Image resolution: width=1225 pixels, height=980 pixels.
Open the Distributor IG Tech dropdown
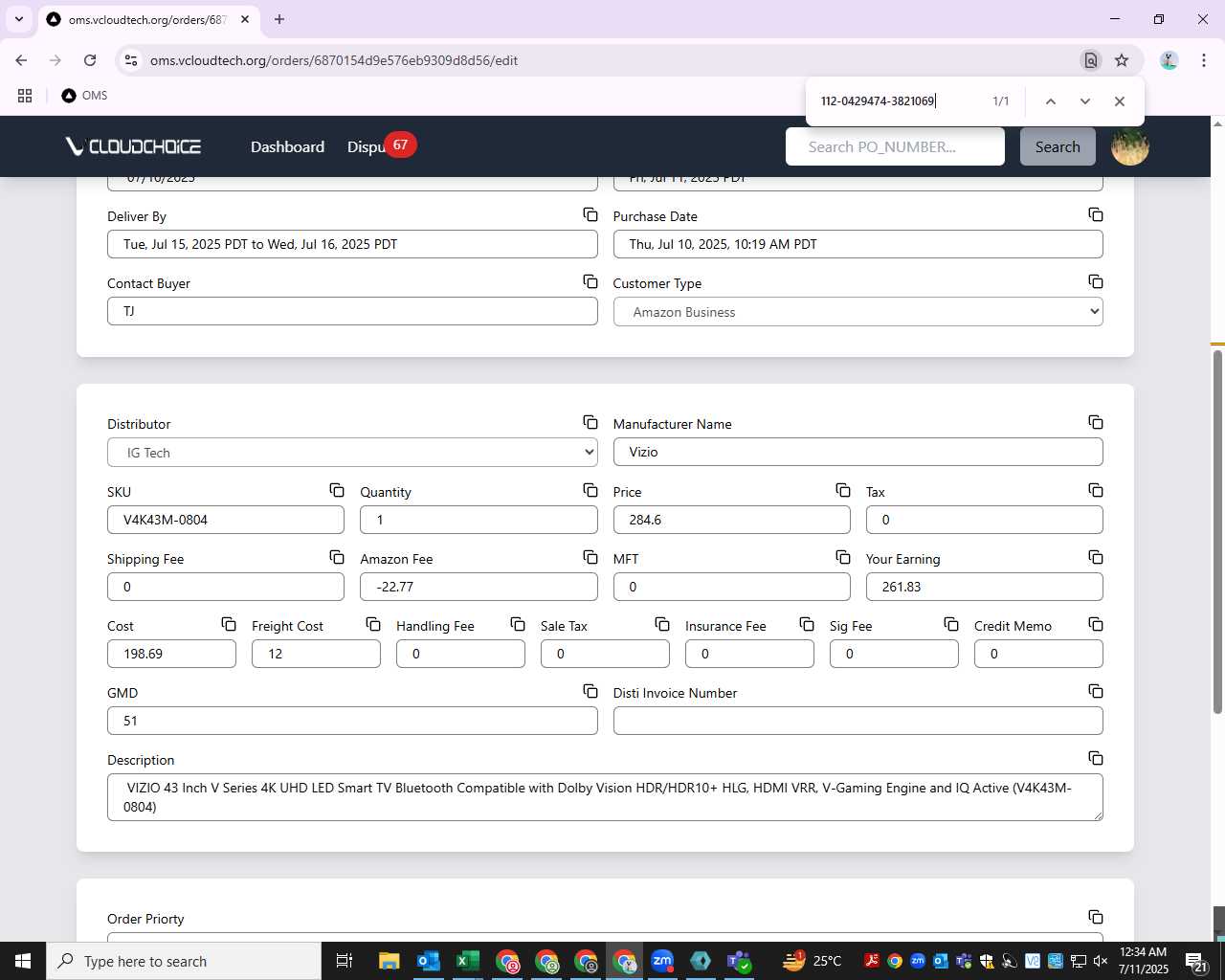[x=352, y=453]
